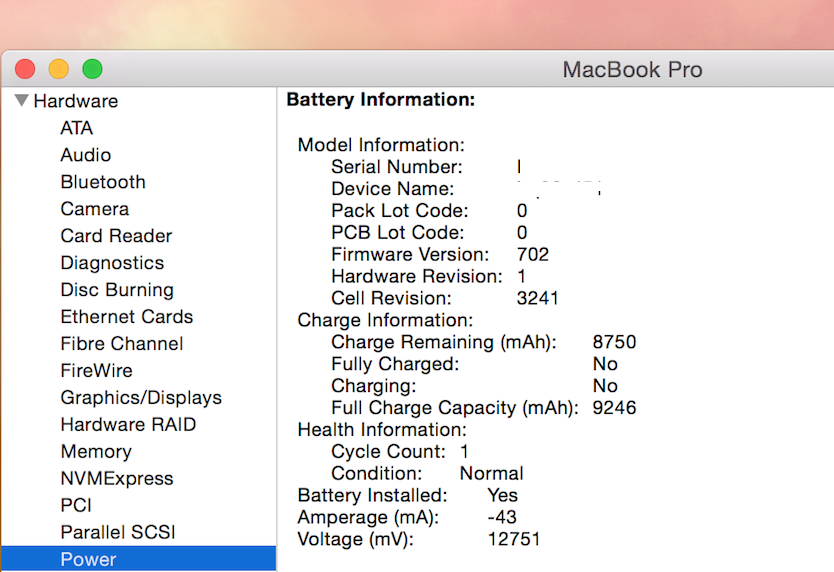834x572 pixels.
Task: Click the Device Name label
Action: coord(393,188)
